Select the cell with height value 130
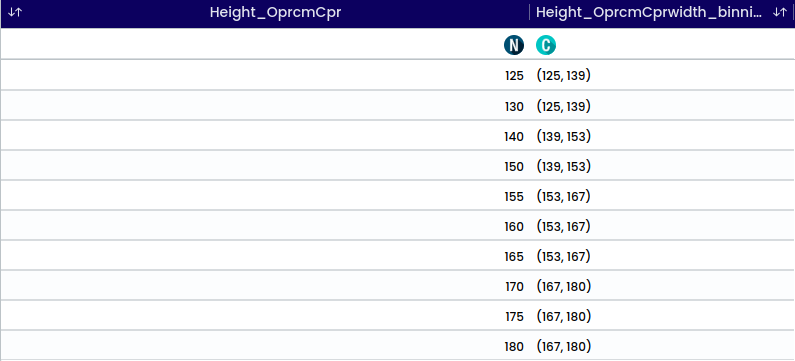The width and height of the screenshot is (795, 361). [x=265, y=106]
